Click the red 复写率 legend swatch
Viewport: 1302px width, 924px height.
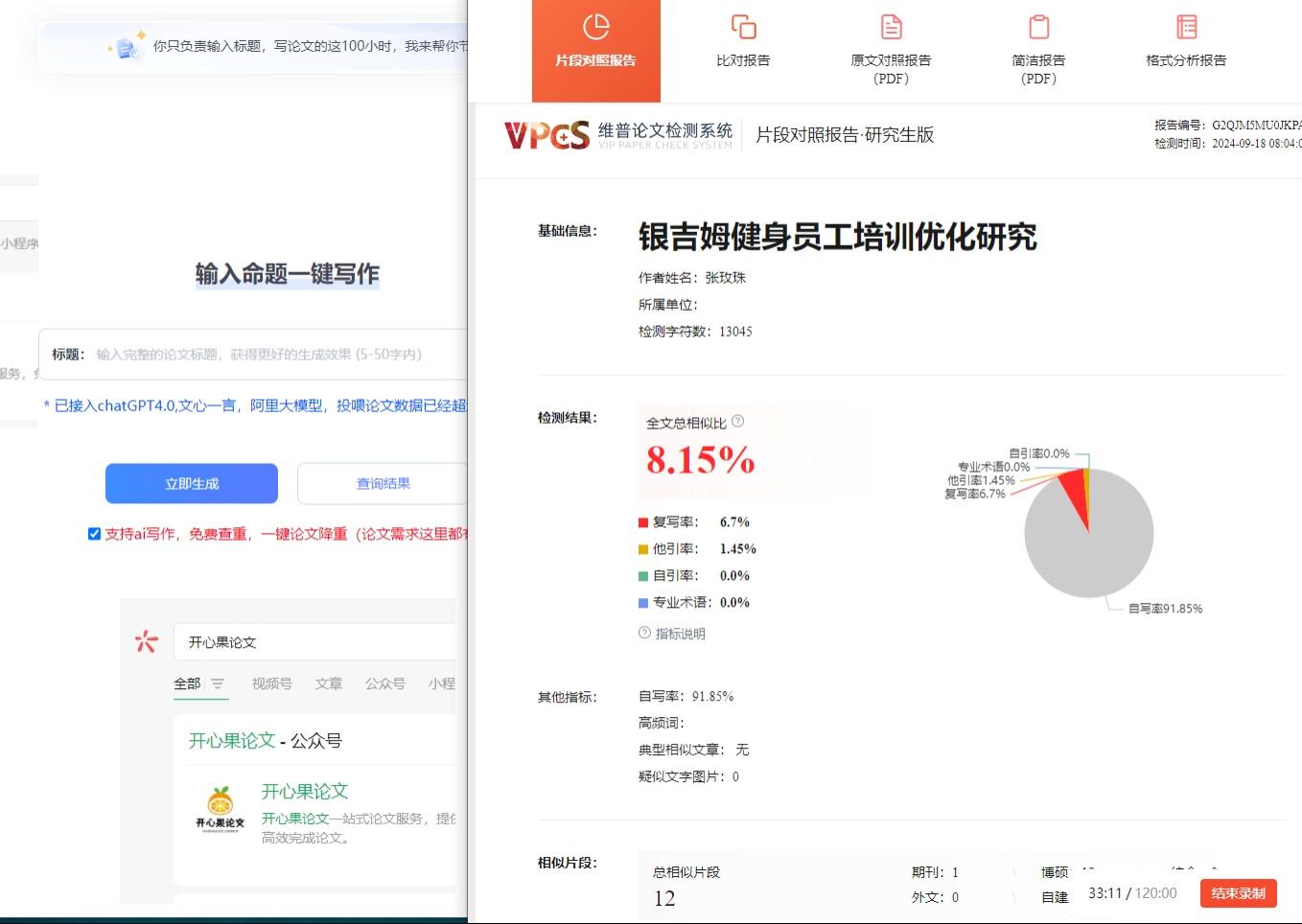pyautogui.click(x=643, y=522)
